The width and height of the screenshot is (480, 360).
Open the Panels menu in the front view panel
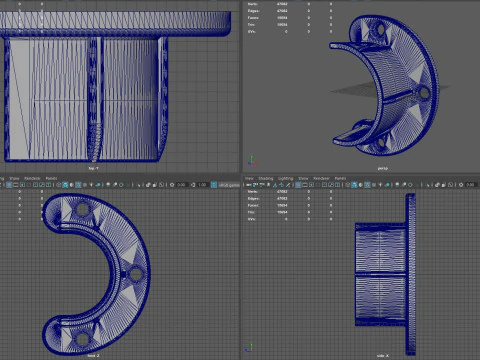[x=51, y=178]
